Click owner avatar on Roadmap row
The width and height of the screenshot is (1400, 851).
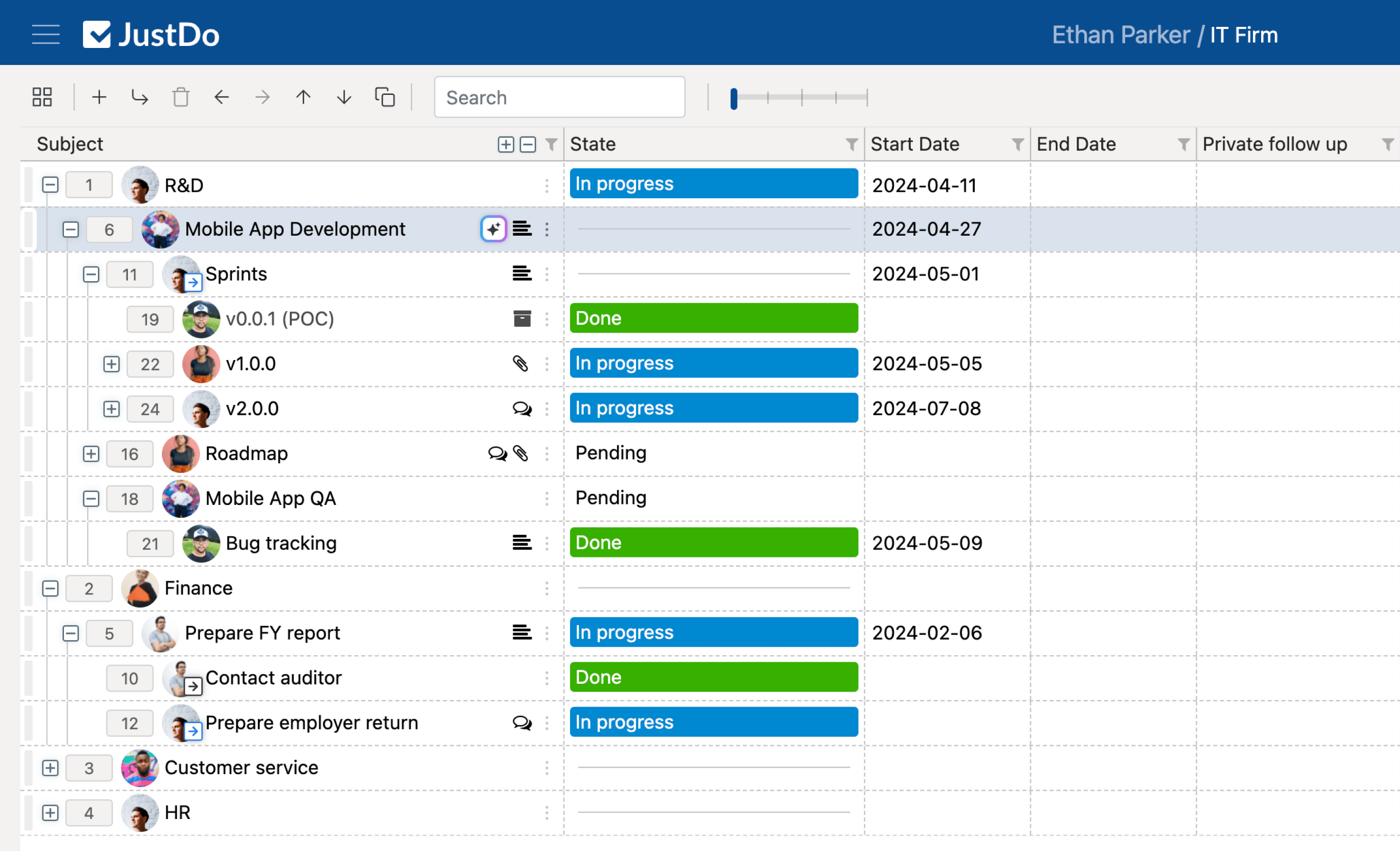[x=181, y=453]
